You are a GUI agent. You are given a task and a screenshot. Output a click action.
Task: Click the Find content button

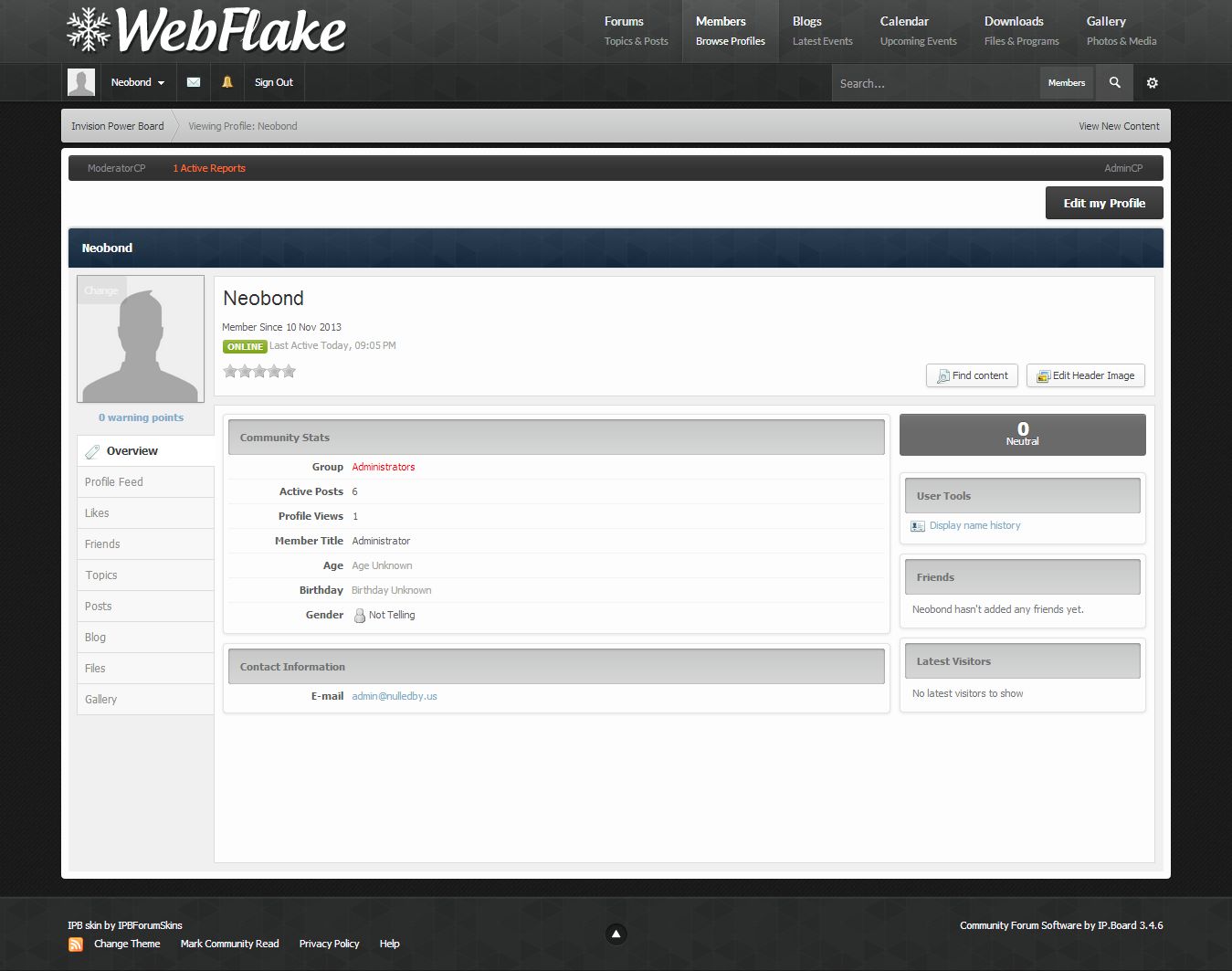point(972,375)
